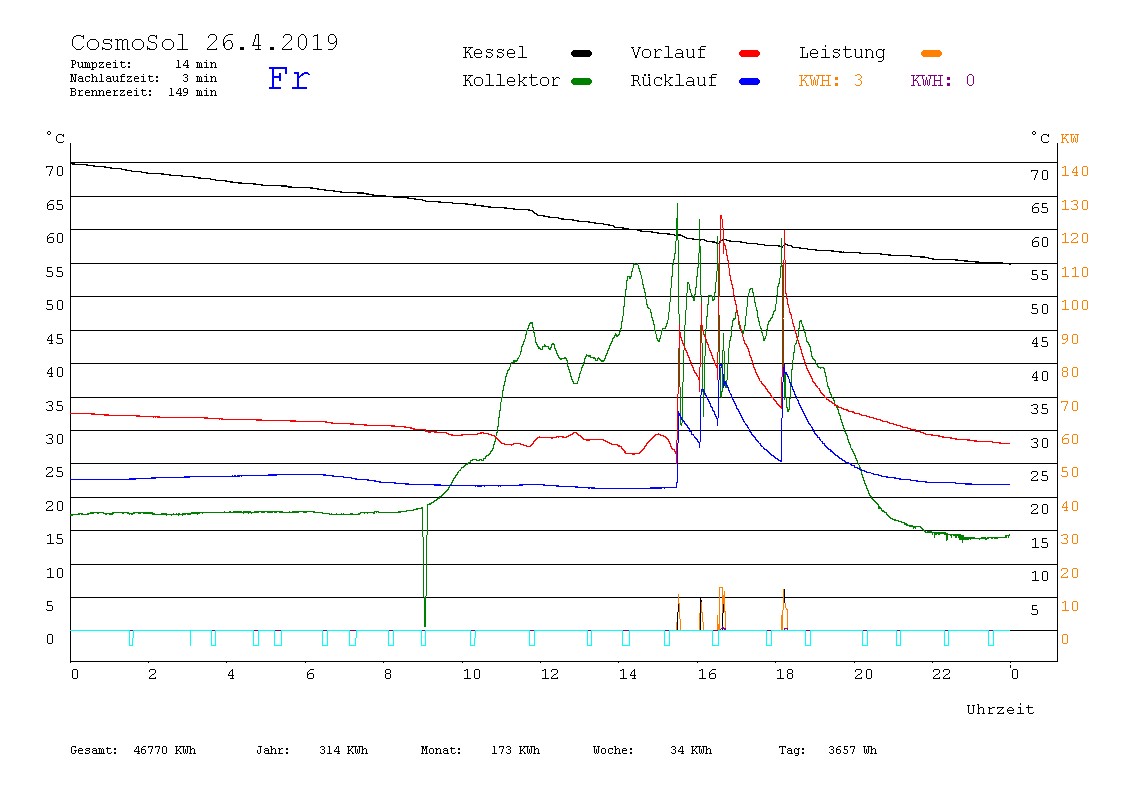Click the green Kollektor legend swatch
This screenshot has height=812, width=1148.
[581, 81]
